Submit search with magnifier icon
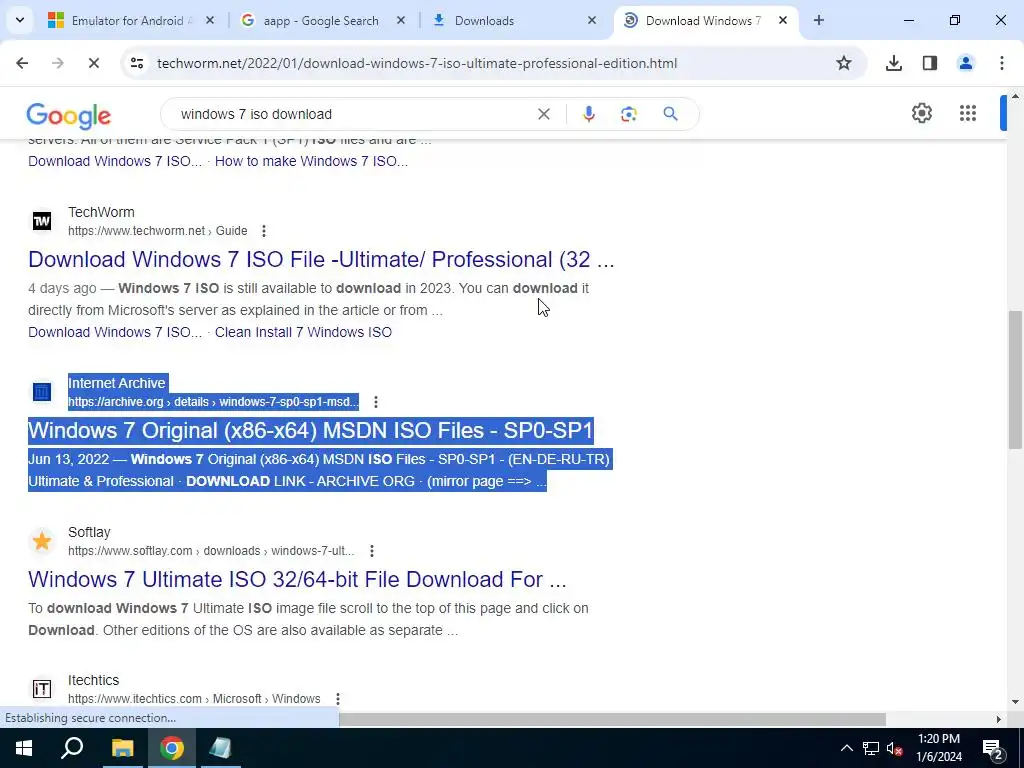Image resolution: width=1024 pixels, height=768 pixels. pyautogui.click(x=670, y=114)
